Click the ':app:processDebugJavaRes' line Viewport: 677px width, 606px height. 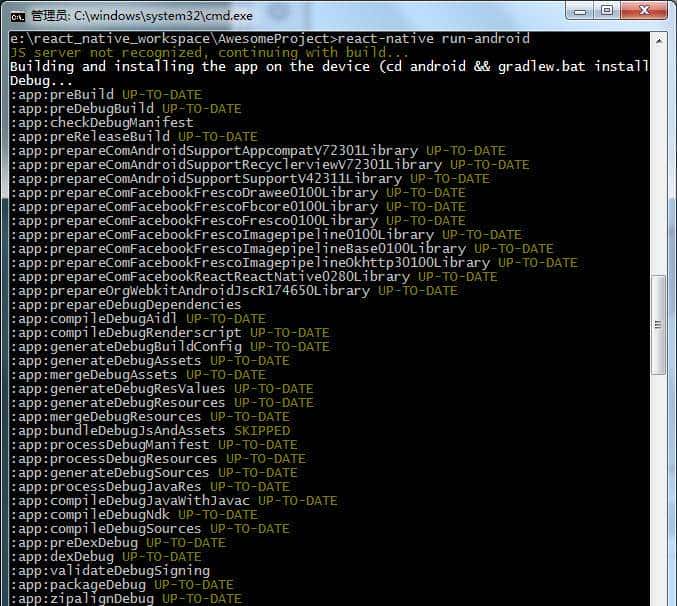[150, 486]
